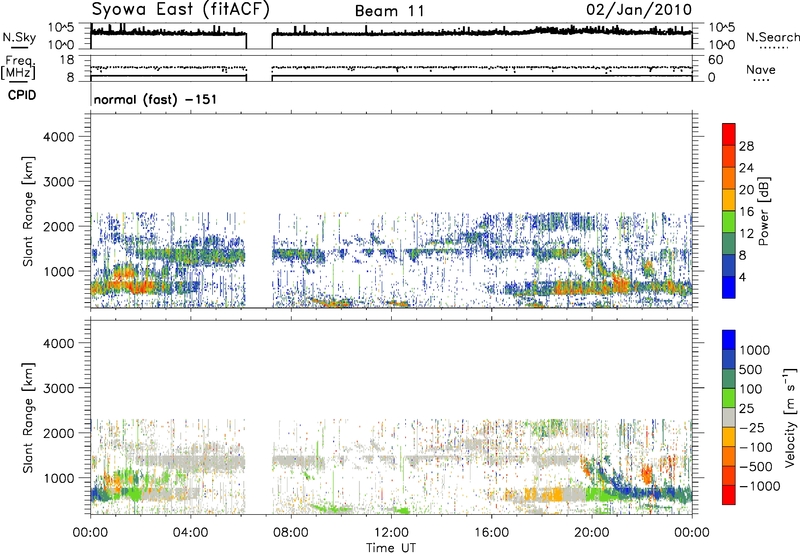The width and height of the screenshot is (800, 554).
Task: Click the -1000 tick on velocity colorbar
Action: click(760, 486)
